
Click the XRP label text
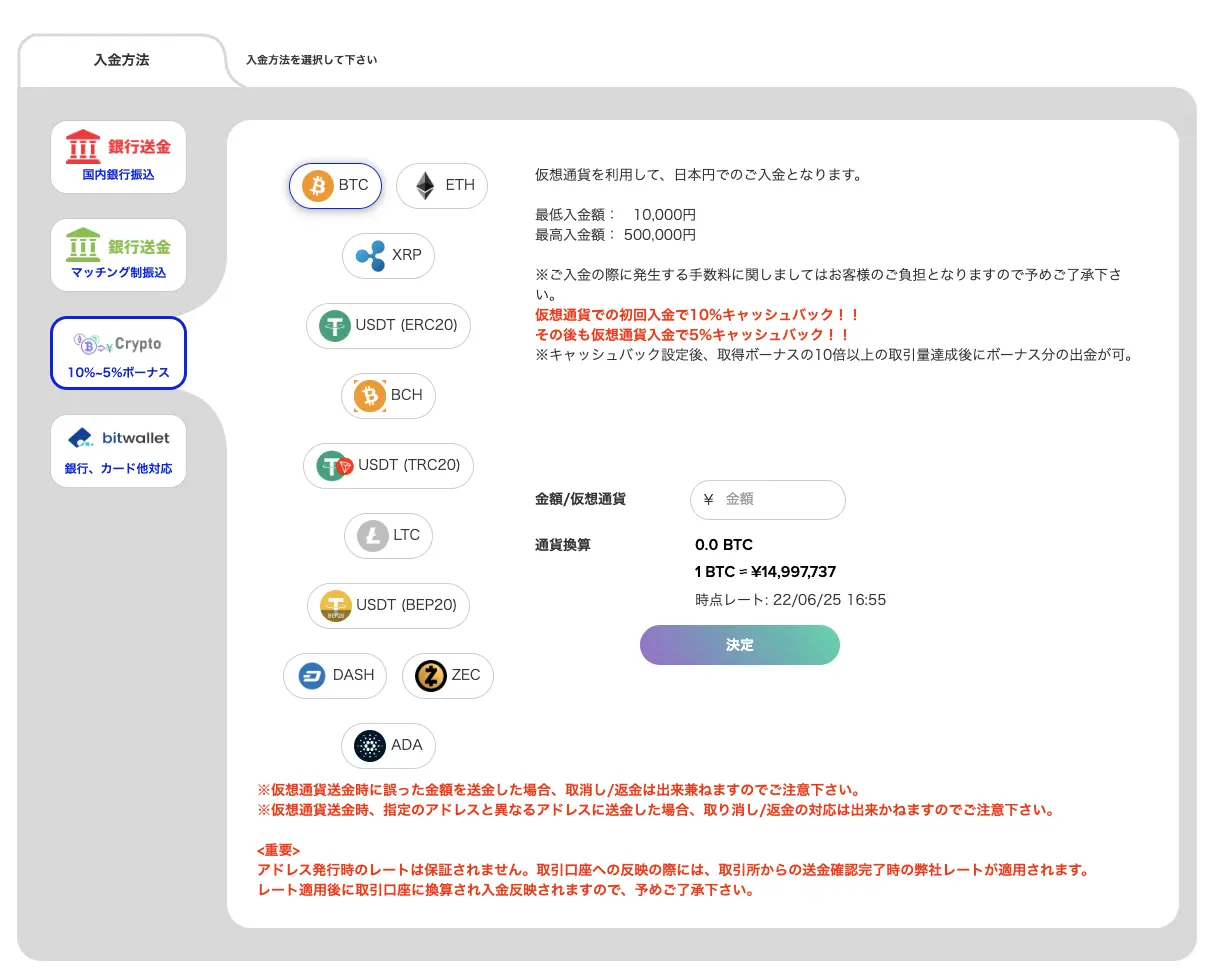tap(407, 256)
